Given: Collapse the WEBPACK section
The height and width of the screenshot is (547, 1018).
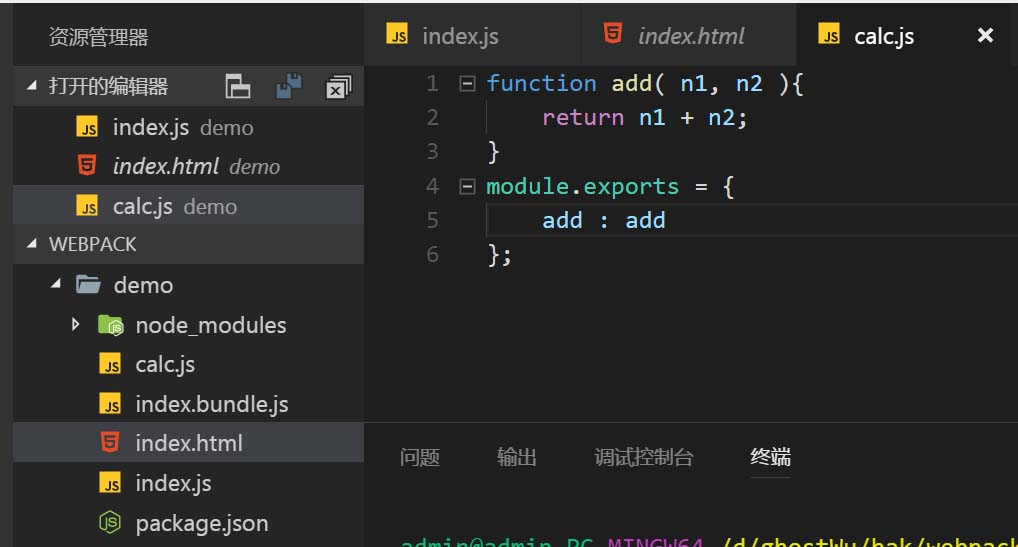Looking at the screenshot, I should point(31,244).
